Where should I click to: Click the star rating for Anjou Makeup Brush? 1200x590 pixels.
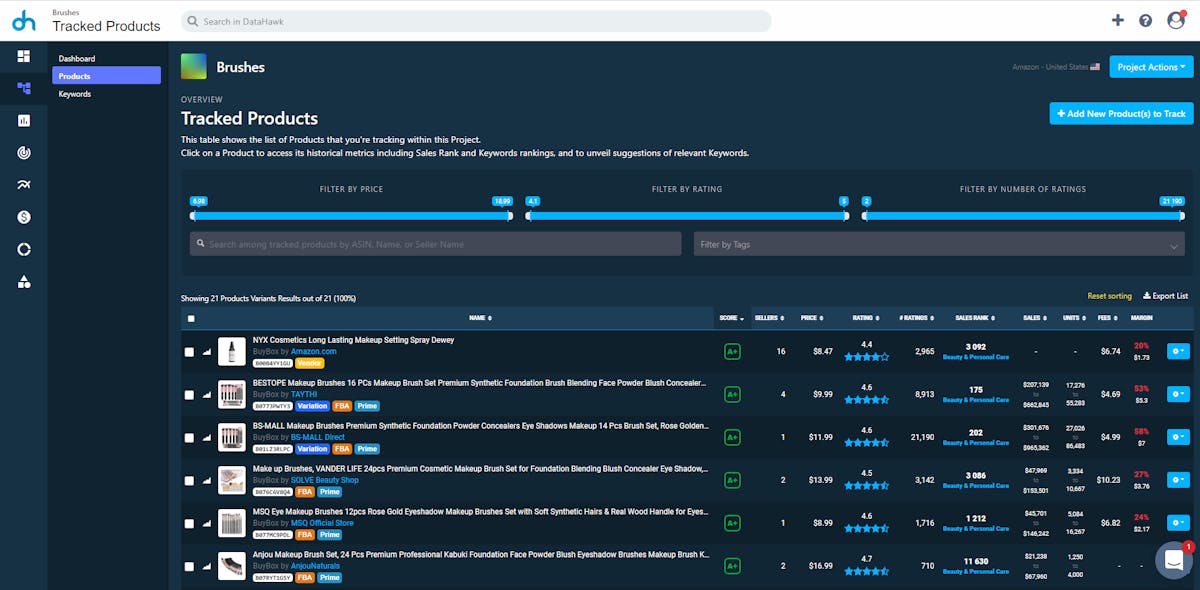pyautogui.click(x=866, y=572)
